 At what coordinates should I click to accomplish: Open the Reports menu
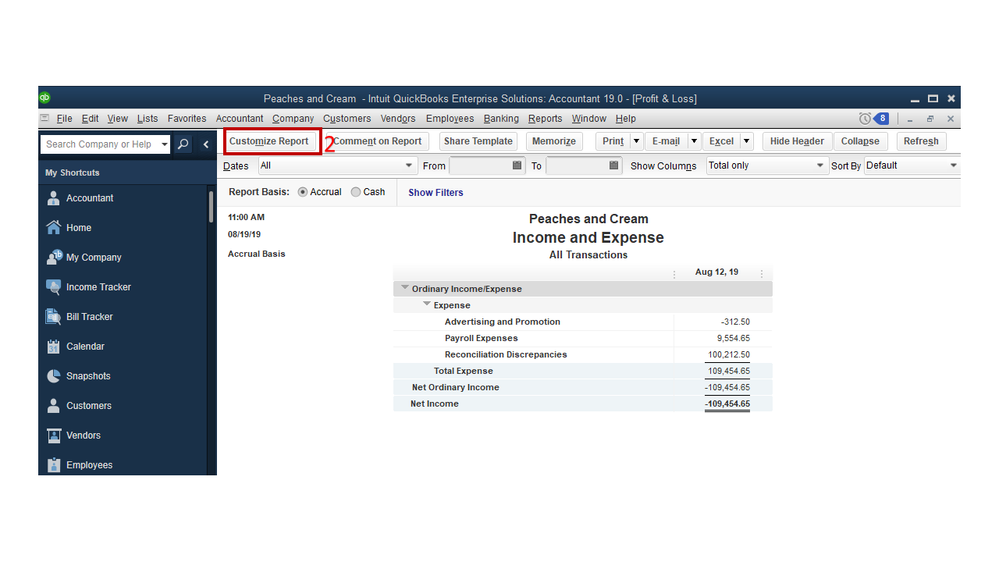pyautogui.click(x=545, y=119)
